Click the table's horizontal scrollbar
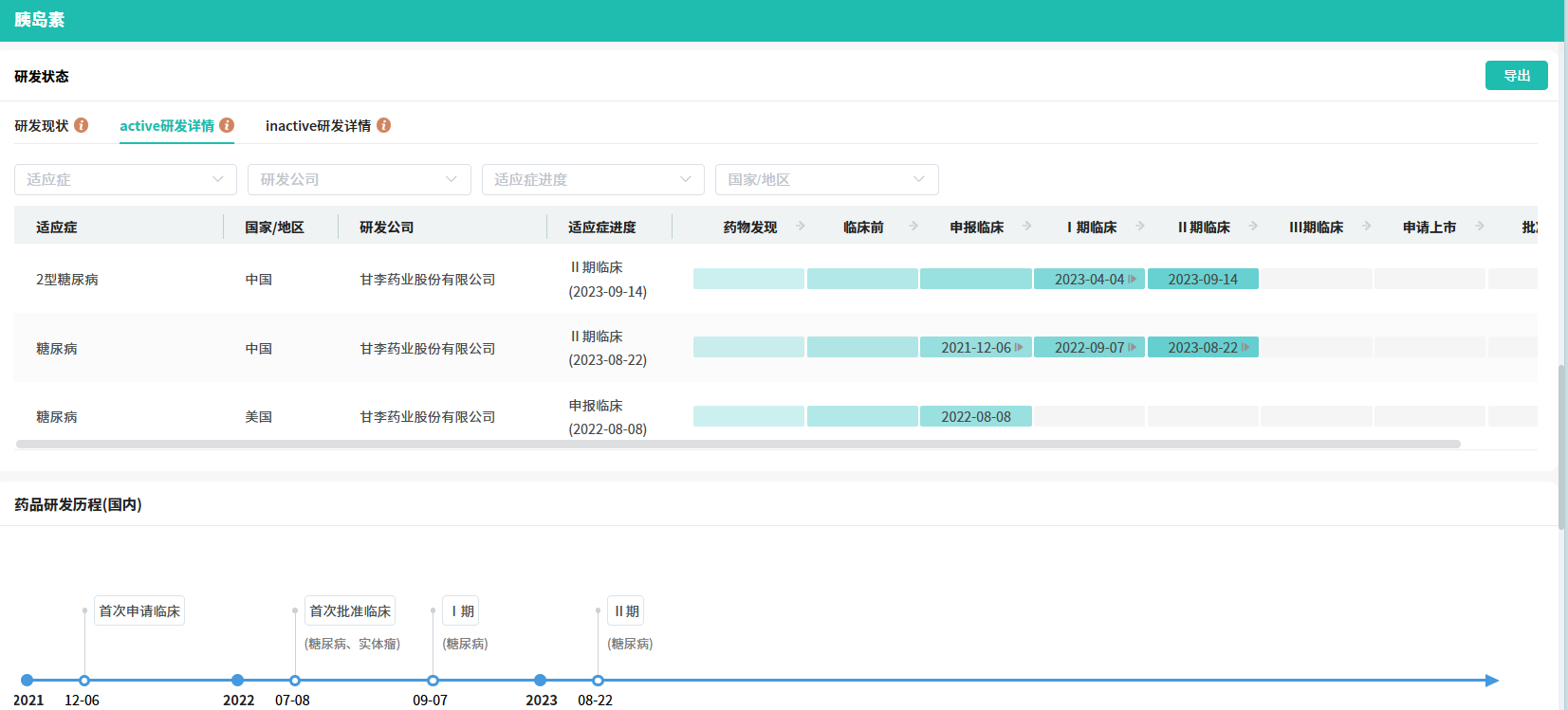 (x=738, y=445)
